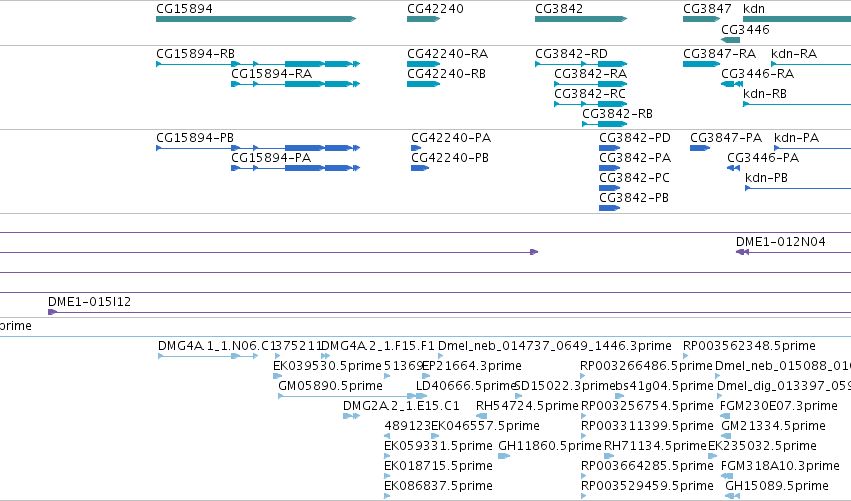Viewport: 851px width, 501px height.
Task: Click the CG3446-PA protein label
Action: tap(763, 158)
